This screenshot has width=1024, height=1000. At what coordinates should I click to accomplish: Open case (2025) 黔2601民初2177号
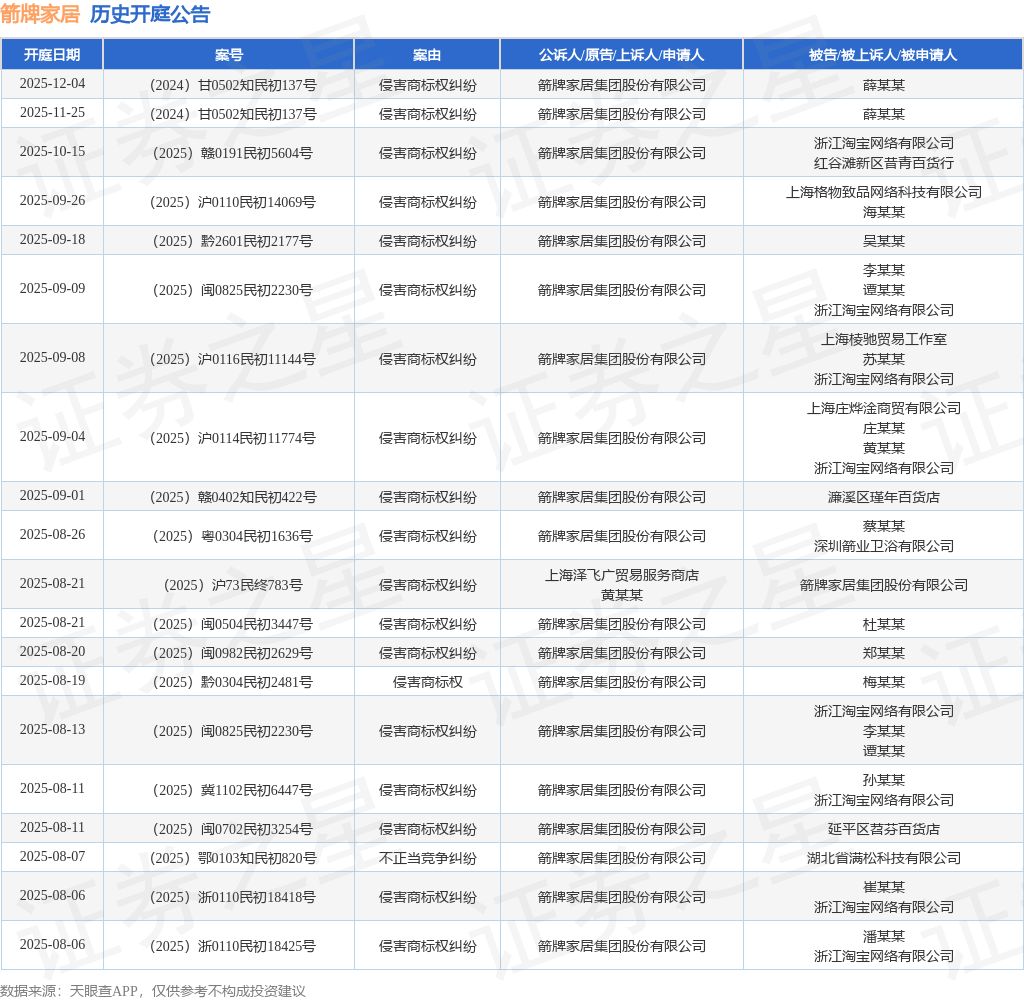point(232,242)
